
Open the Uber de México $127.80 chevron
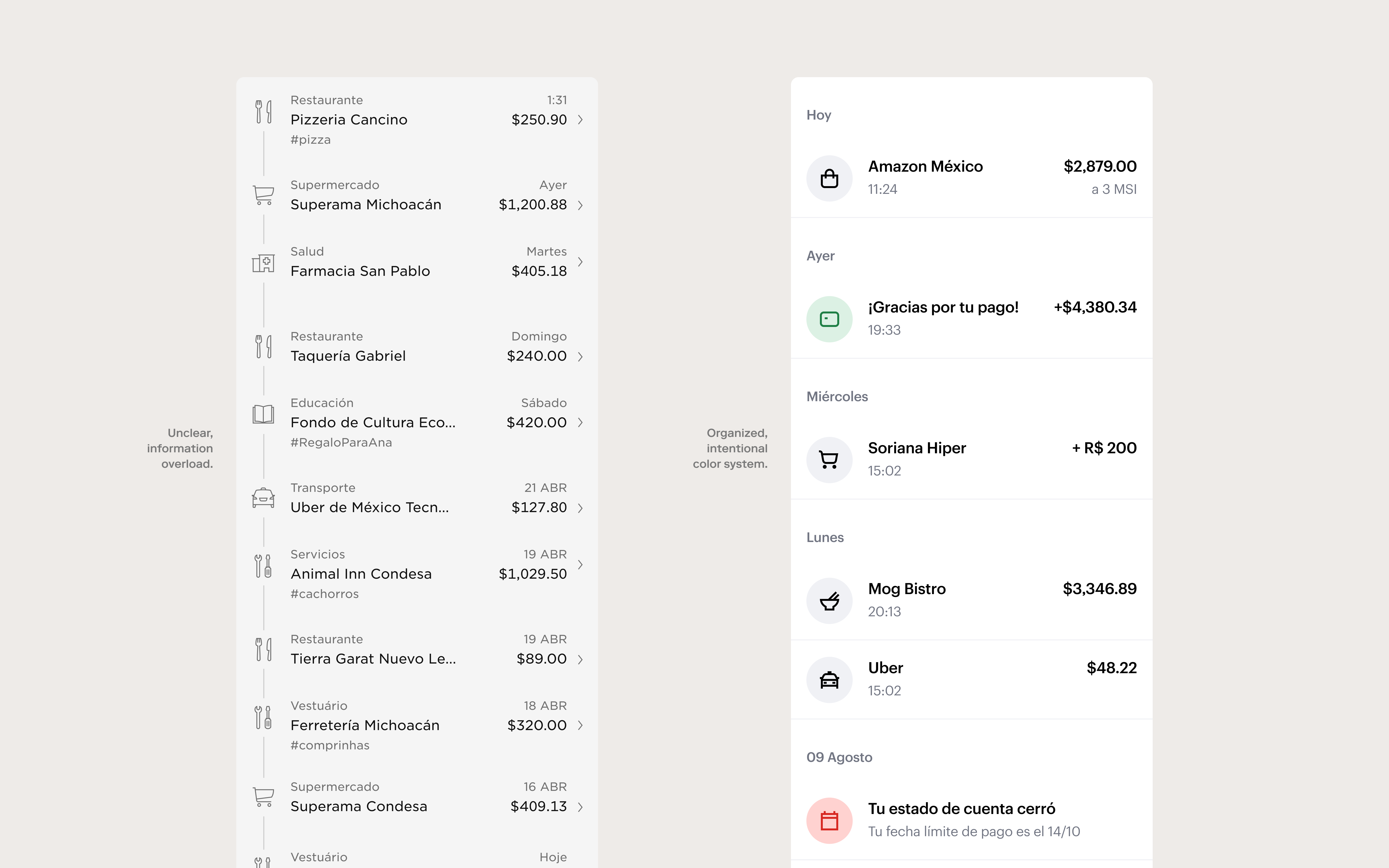coord(580,508)
